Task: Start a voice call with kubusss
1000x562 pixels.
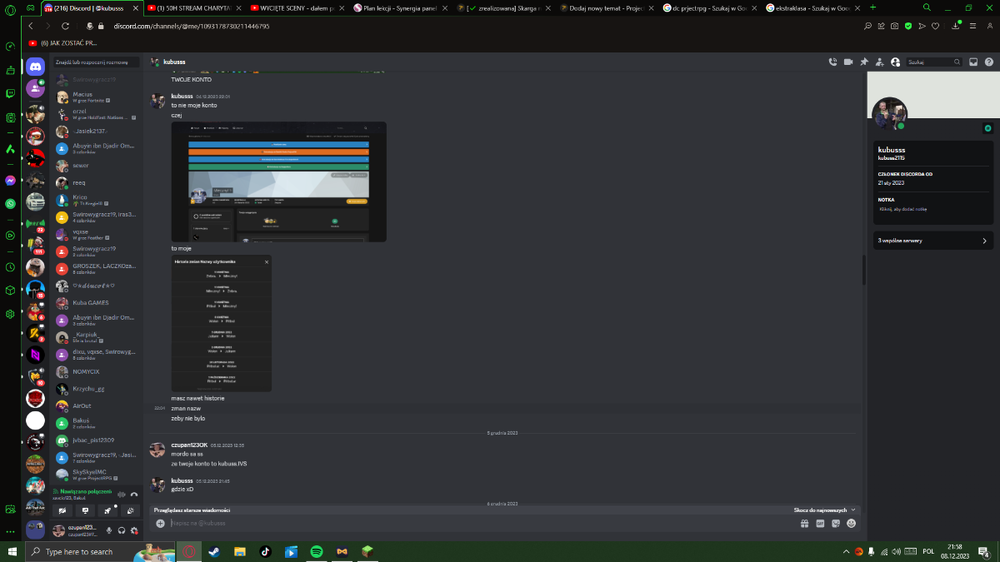Action: 833,62
